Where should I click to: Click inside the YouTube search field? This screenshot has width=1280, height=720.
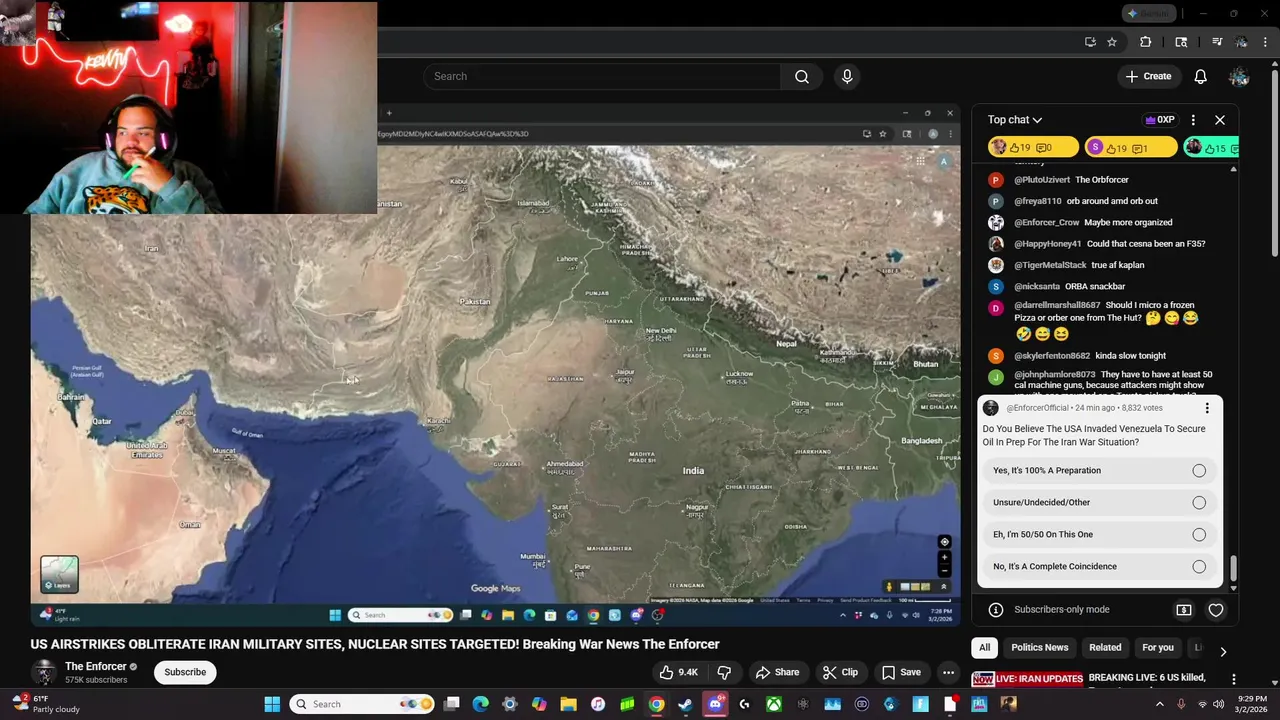coord(602,76)
